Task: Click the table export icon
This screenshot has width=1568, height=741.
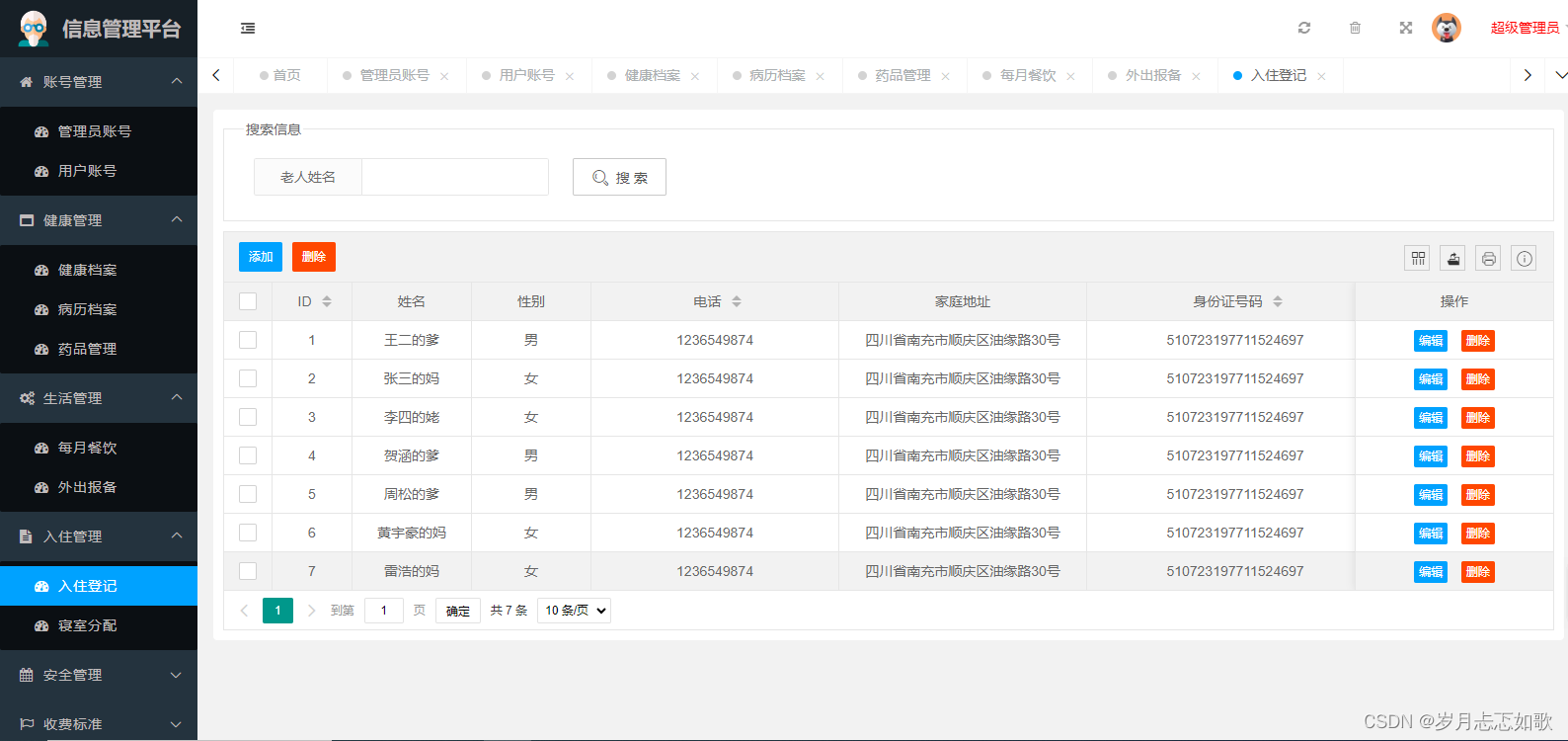Action: [1453, 258]
